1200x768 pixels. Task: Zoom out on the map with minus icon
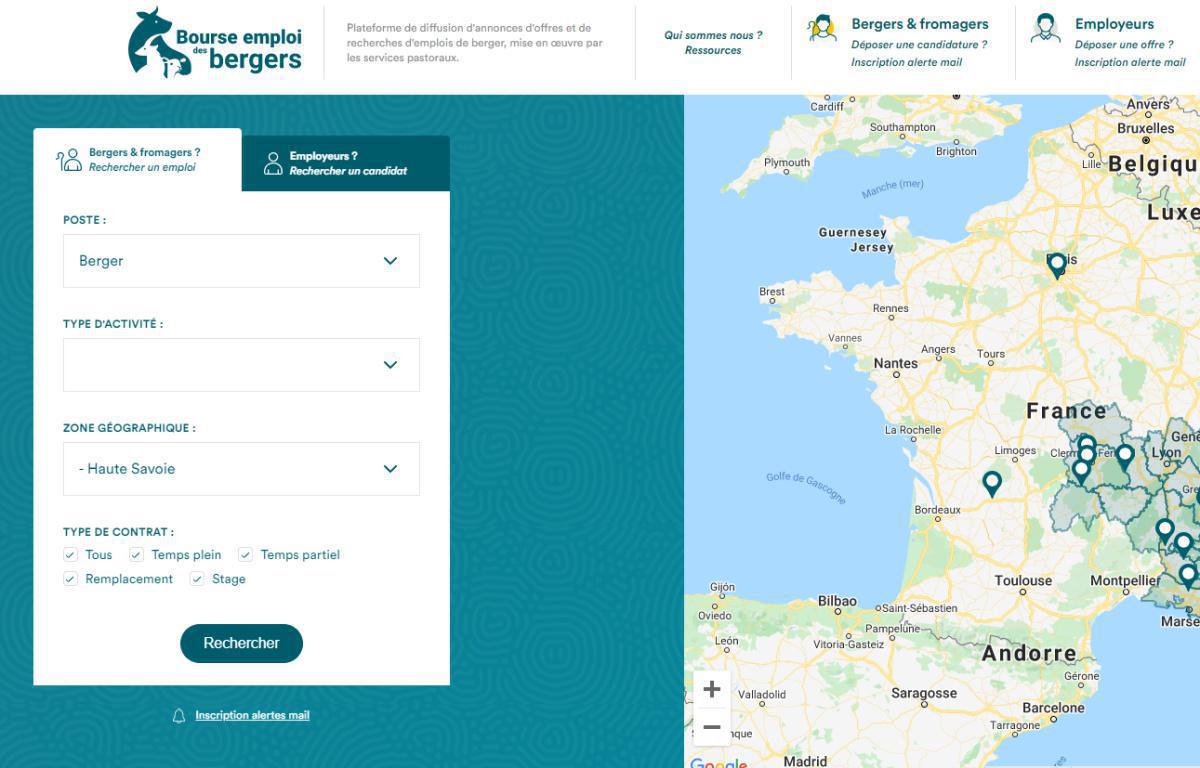tap(711, 727)
